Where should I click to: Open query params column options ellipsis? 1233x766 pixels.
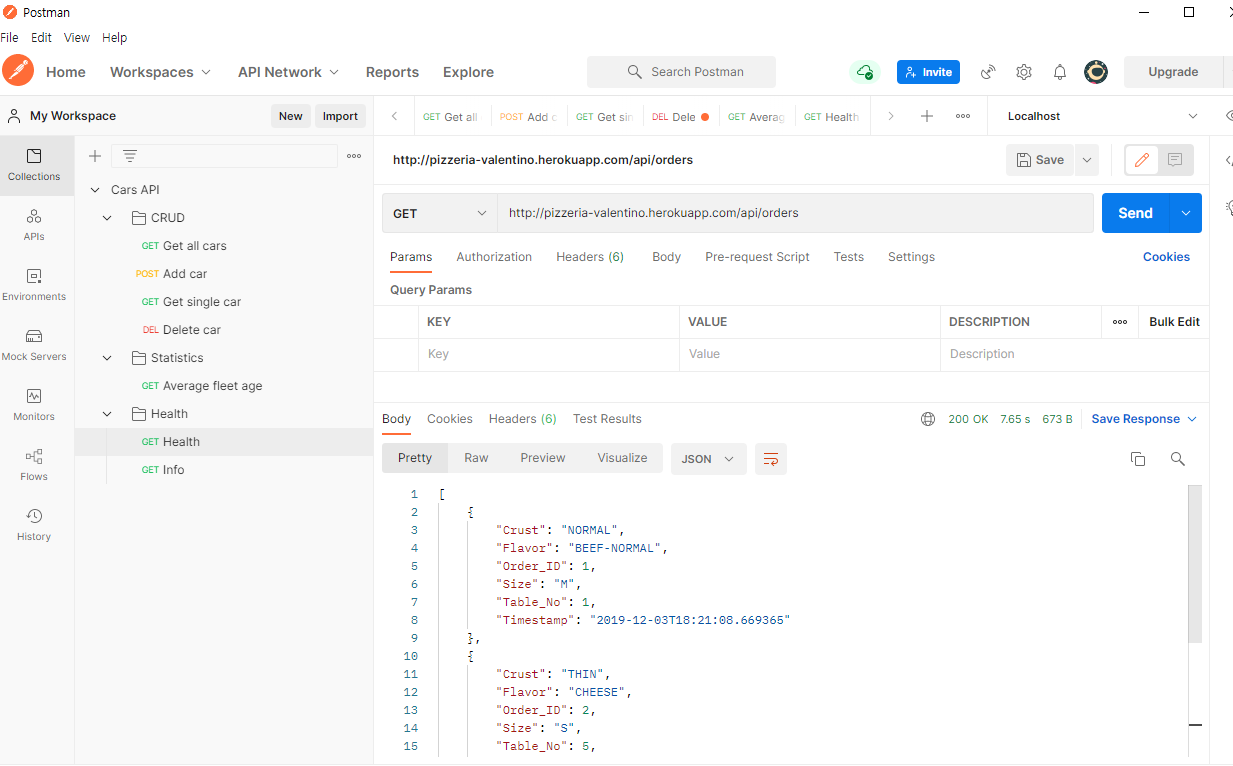[1120, 322]
